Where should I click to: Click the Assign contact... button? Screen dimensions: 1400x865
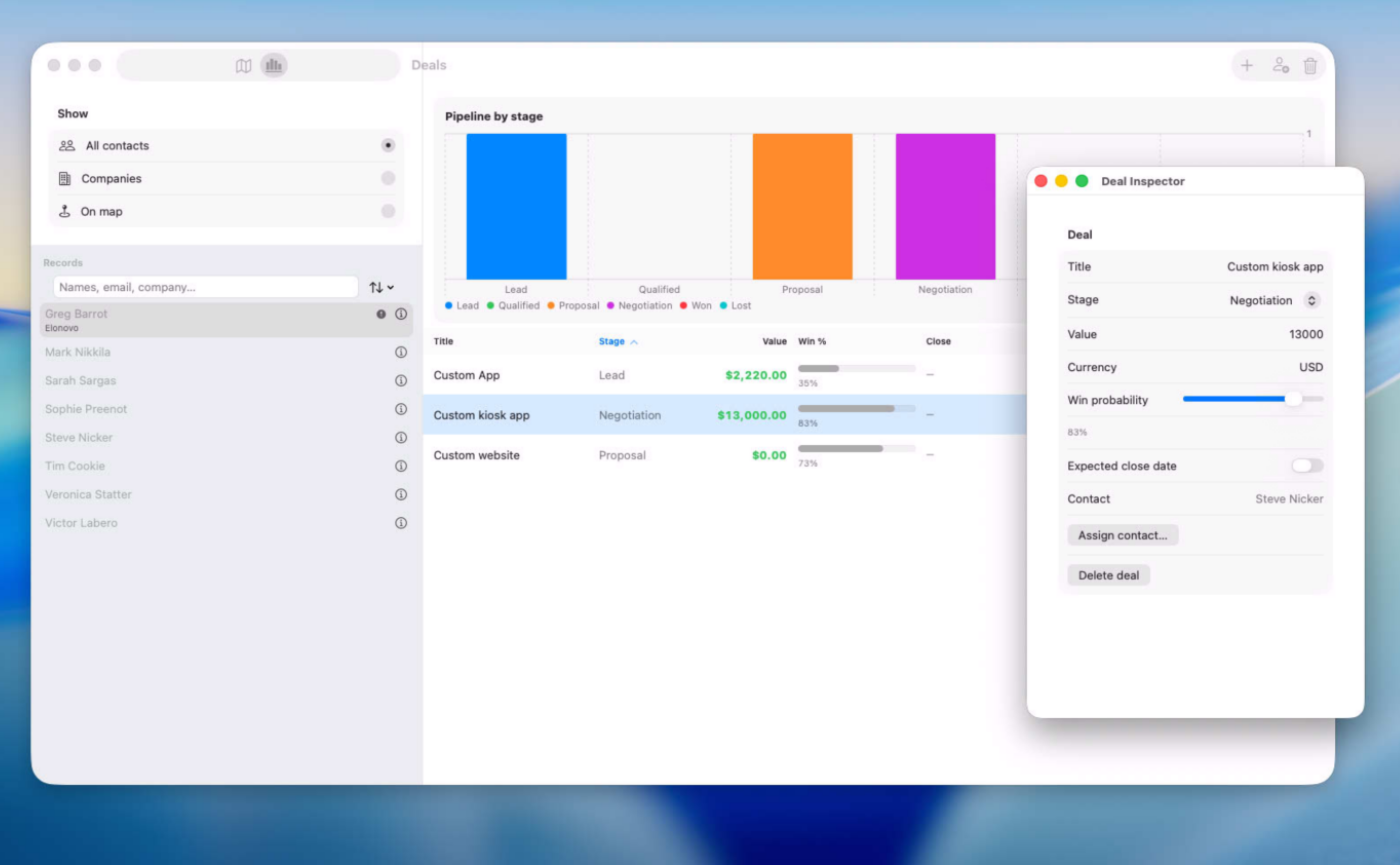click(x=1122, y=536)
